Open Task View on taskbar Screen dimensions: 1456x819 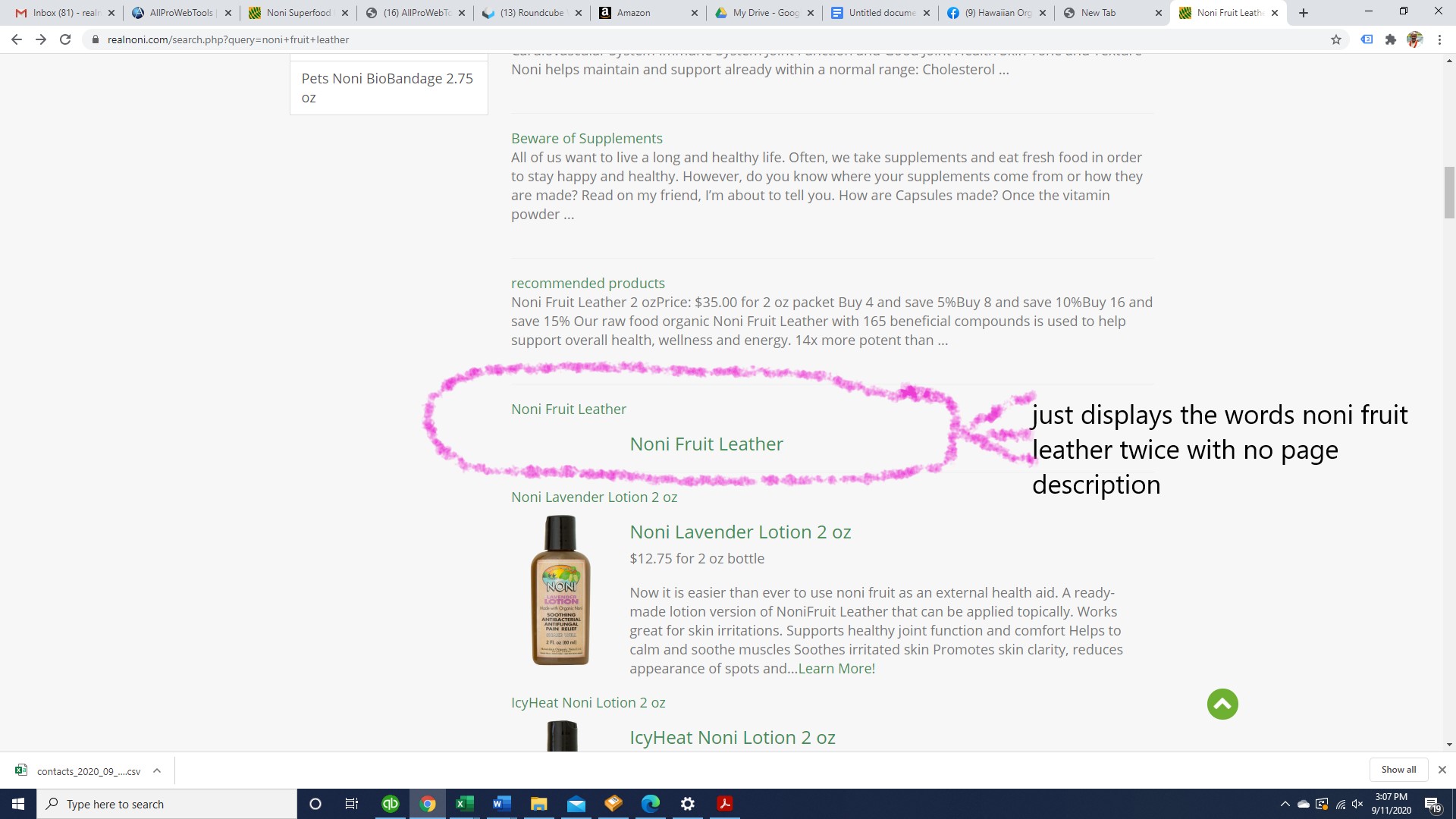pyautogui.click(x=352, y=804)
